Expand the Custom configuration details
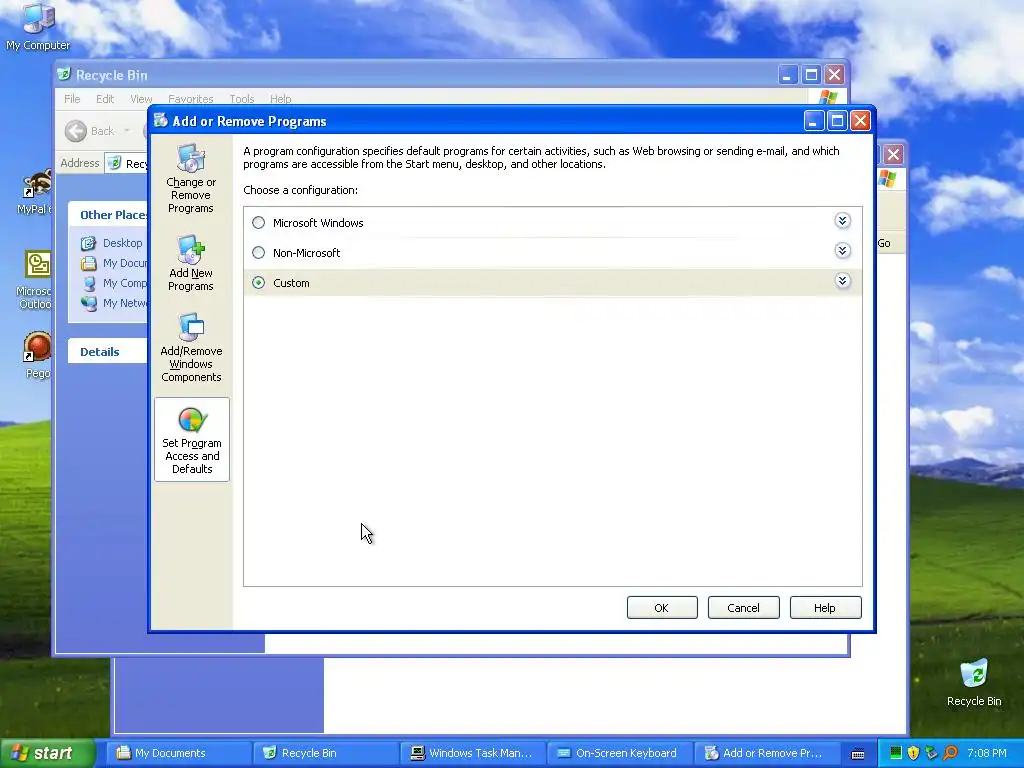Screen dimensions: 1024x768 click(842, 281)
